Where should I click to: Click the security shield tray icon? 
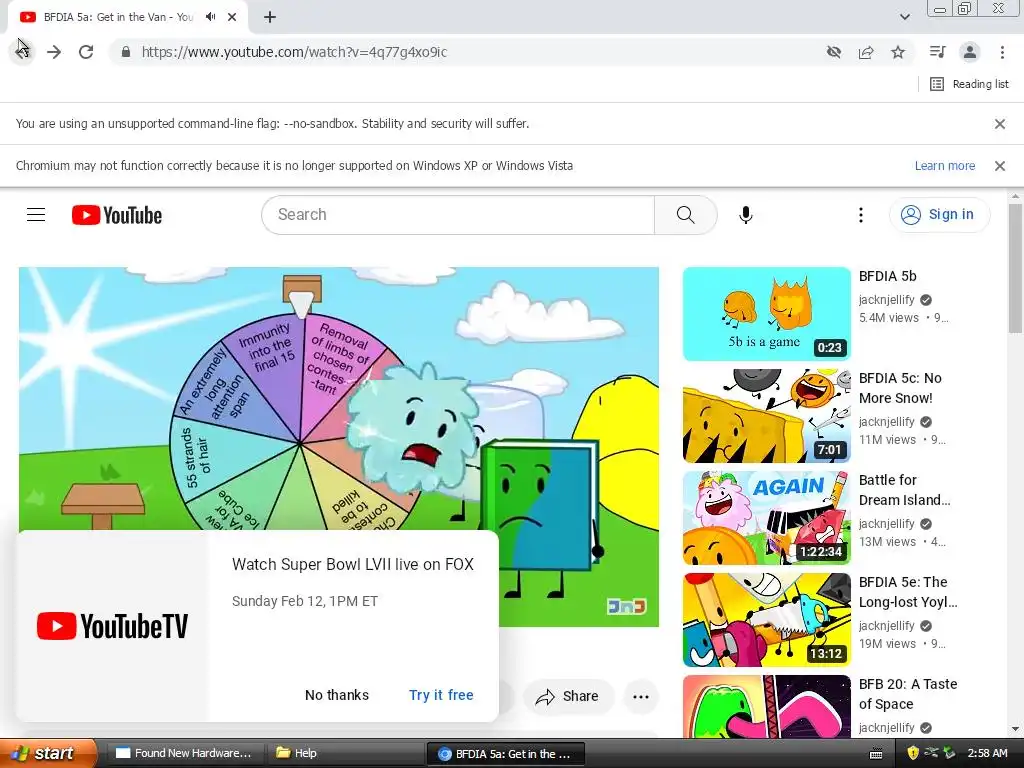(913, 753)
